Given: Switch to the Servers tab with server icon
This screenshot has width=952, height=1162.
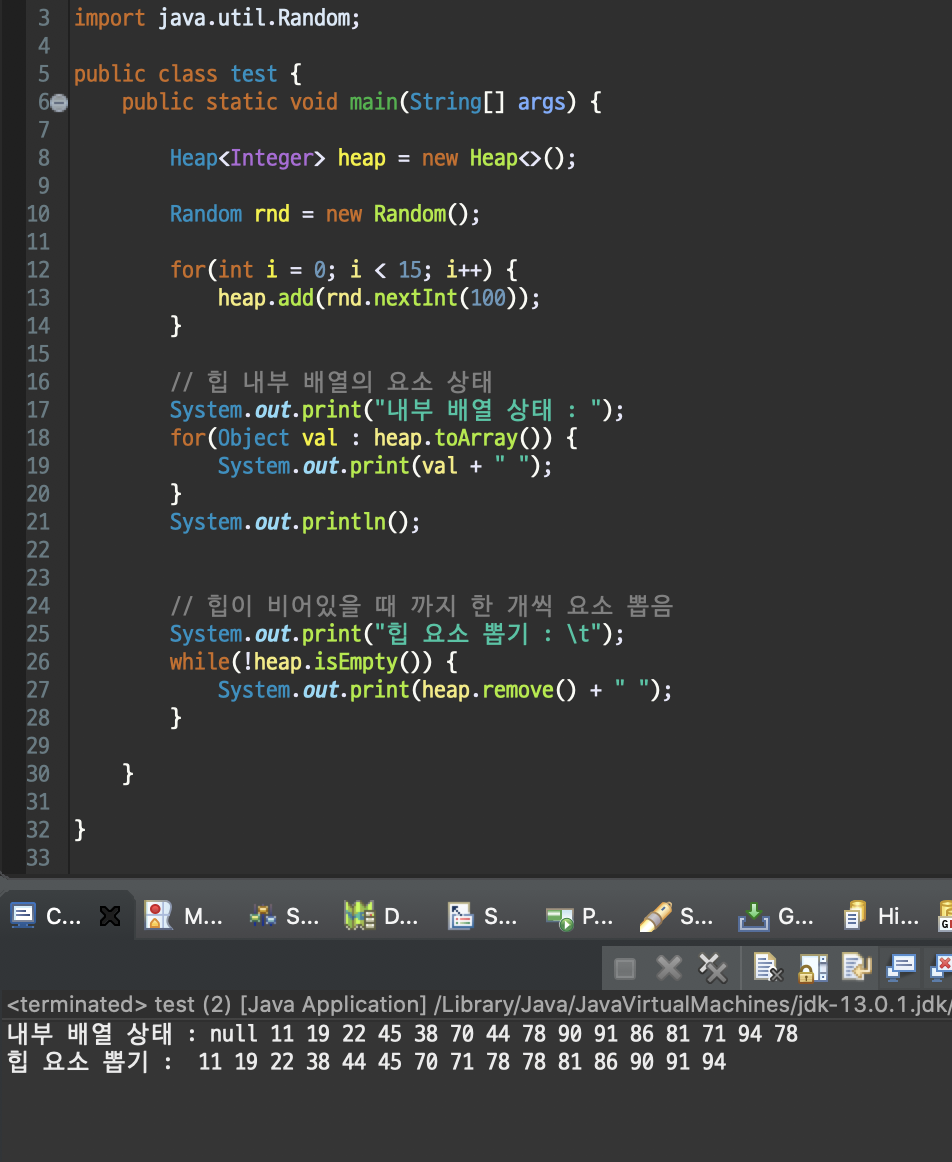Looking at the screenshot, I should click(x=285, y=917).
